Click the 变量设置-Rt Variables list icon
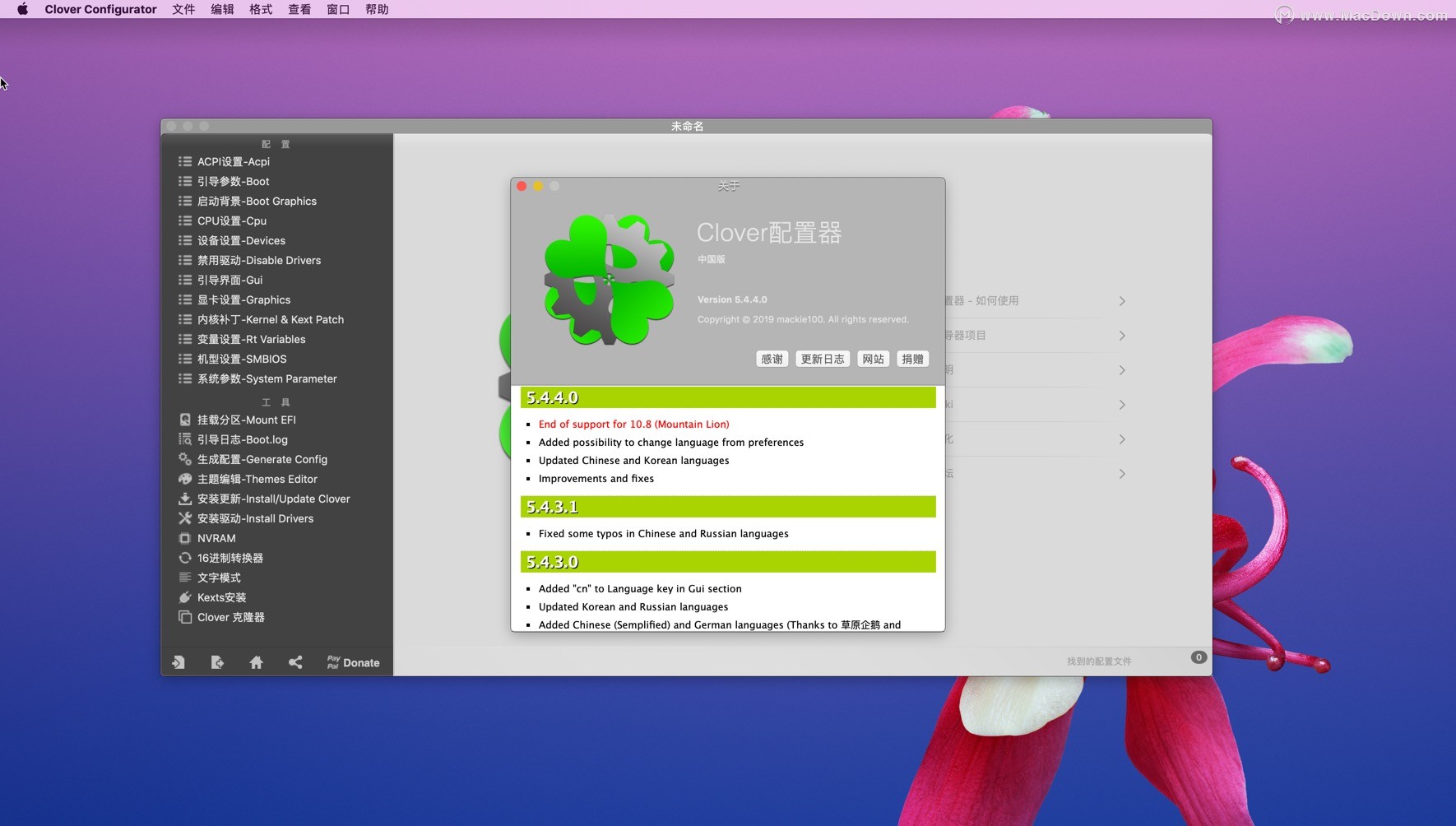The image size is (1456, 826). (x=185, y=339)
